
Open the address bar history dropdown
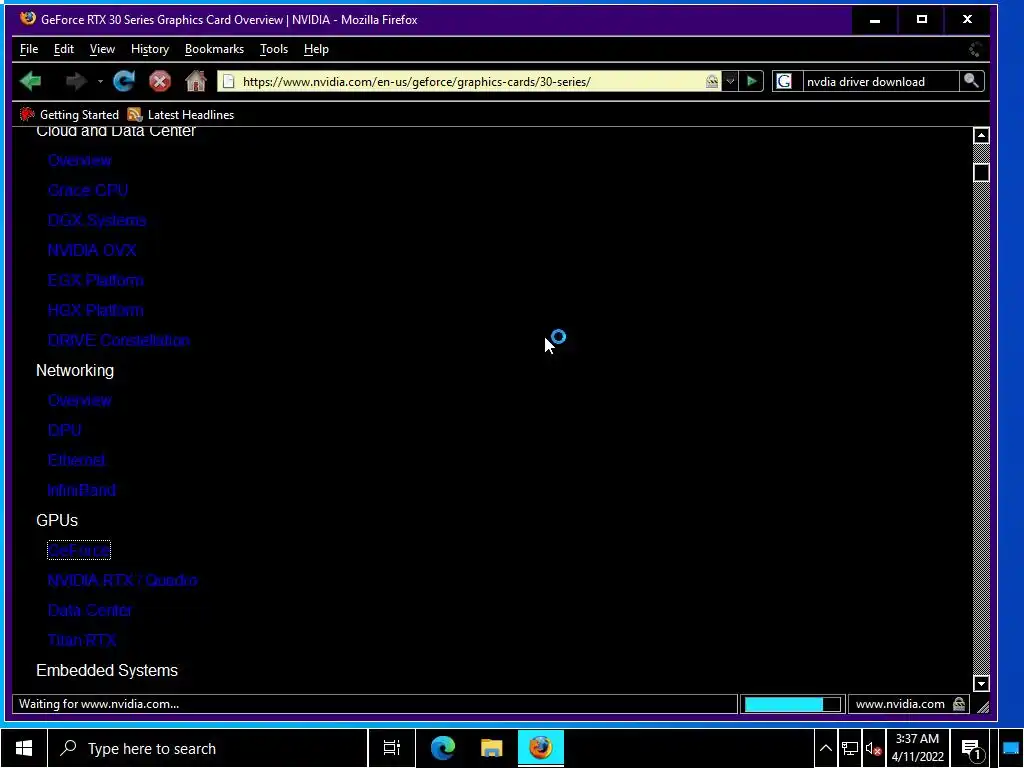pos(730,82)
